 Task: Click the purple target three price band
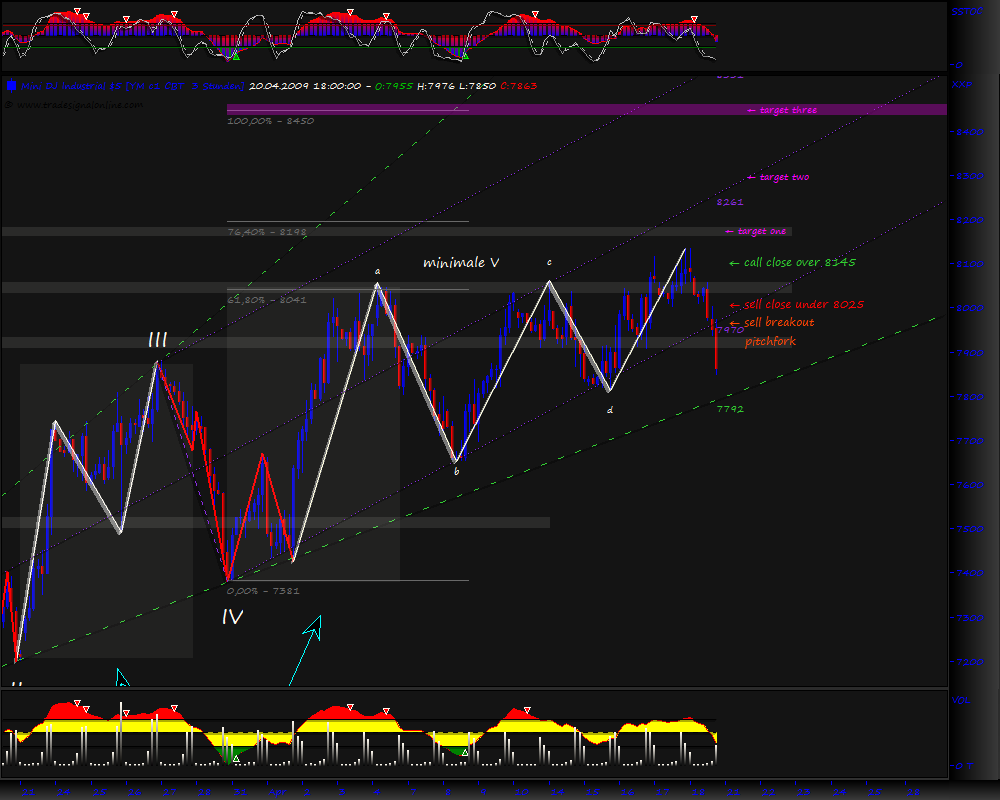click(587, 110)
